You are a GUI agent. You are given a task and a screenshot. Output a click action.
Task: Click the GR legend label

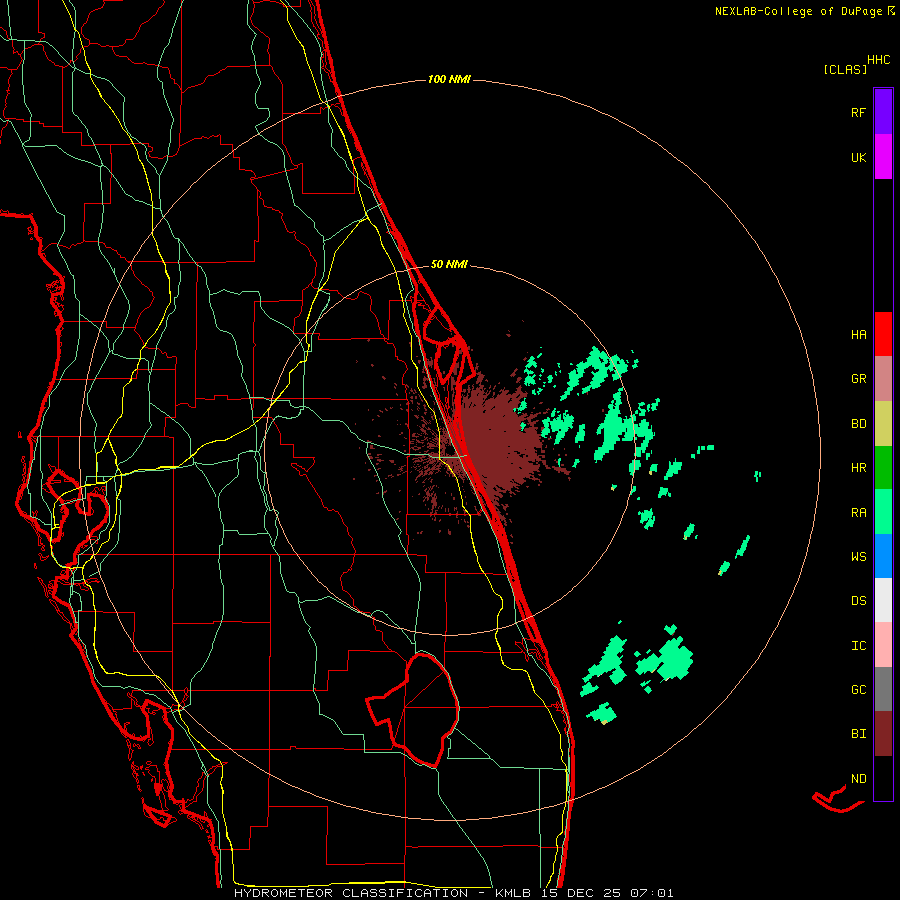tap(858, 379)
